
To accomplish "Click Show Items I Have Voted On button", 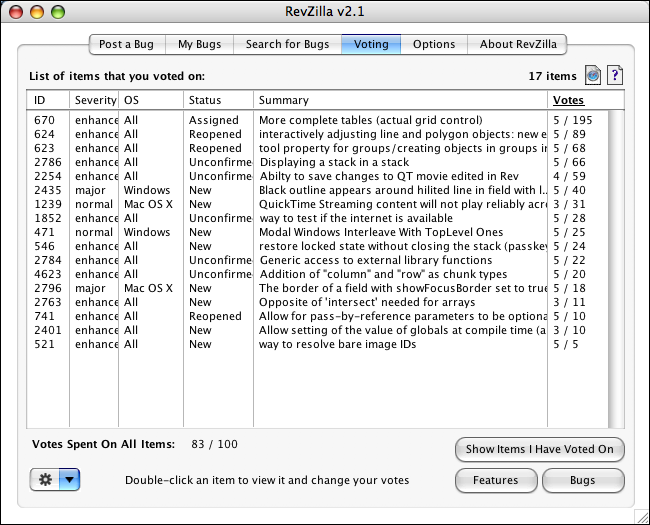I will (x=539, y=449).
